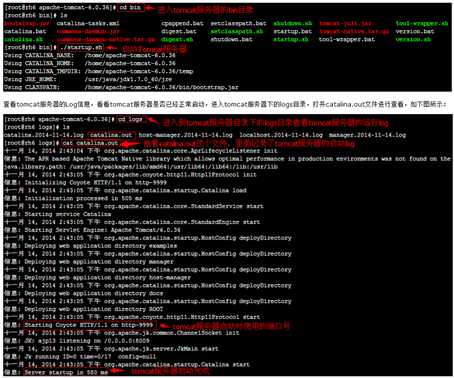Click the green digest.sh file name
Screen dimensions: 454x378
pyautogui.click(x=177, y=39)
